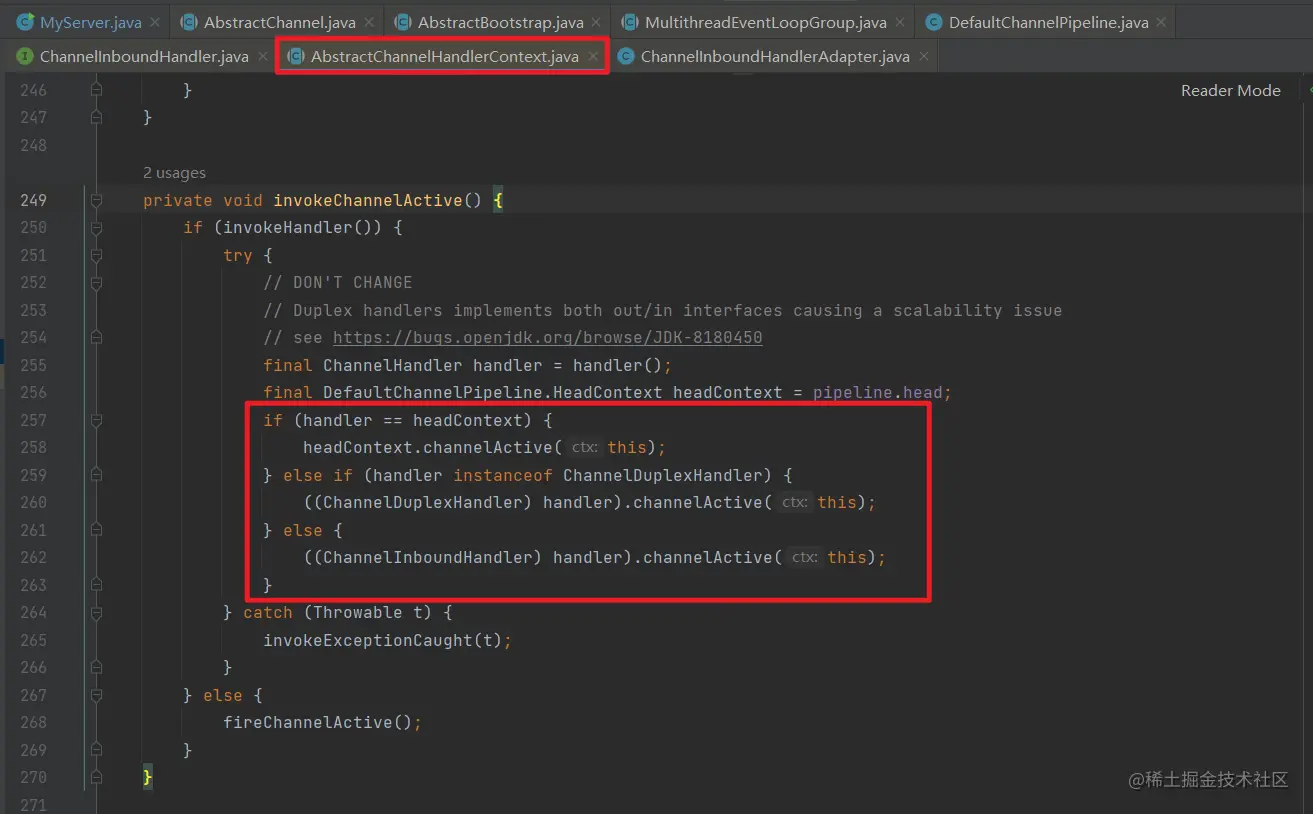The height and width of the screenshot is (814, 1313).
Task: Click fold end marker at line 266
Action: pyautogui.click(x=97, y=667)
